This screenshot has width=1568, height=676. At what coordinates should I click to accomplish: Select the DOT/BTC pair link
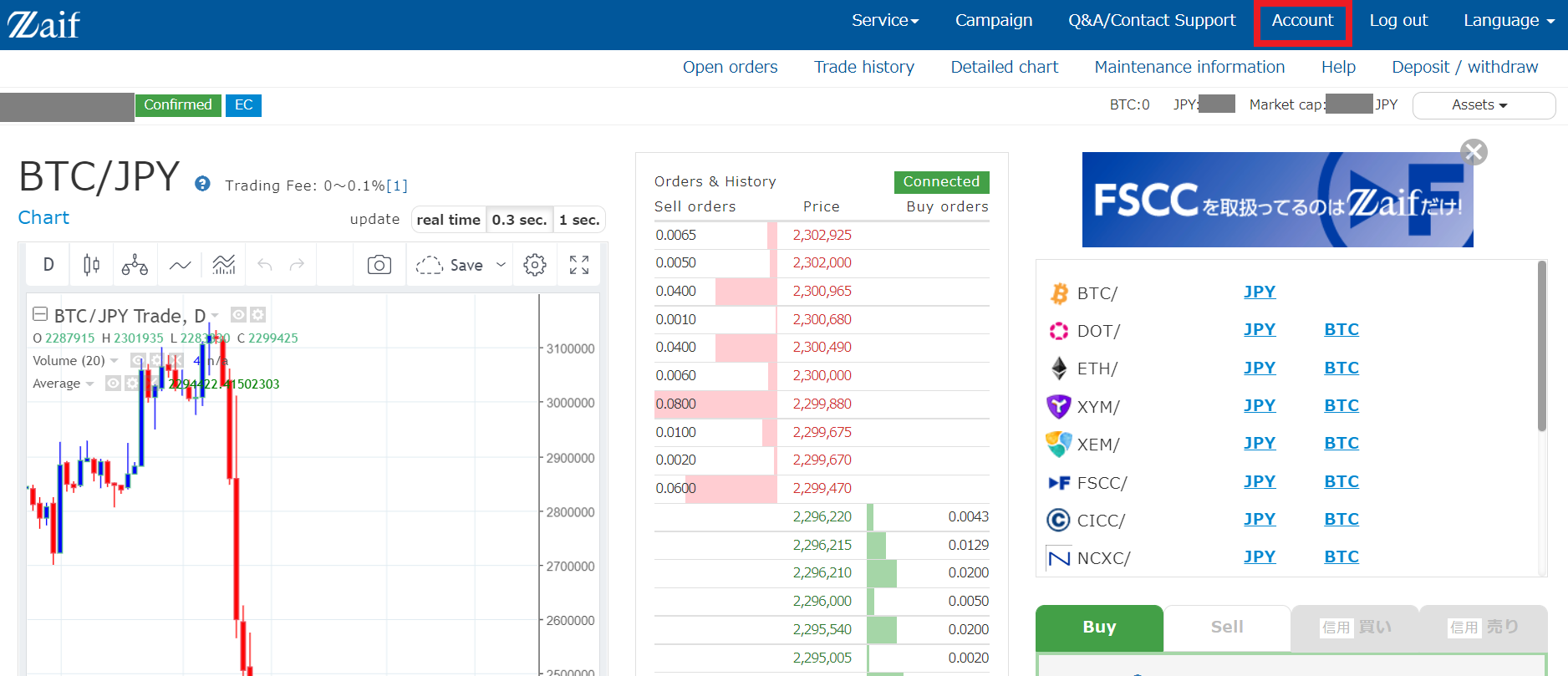pyautogui.click(x=1341, y=330)
